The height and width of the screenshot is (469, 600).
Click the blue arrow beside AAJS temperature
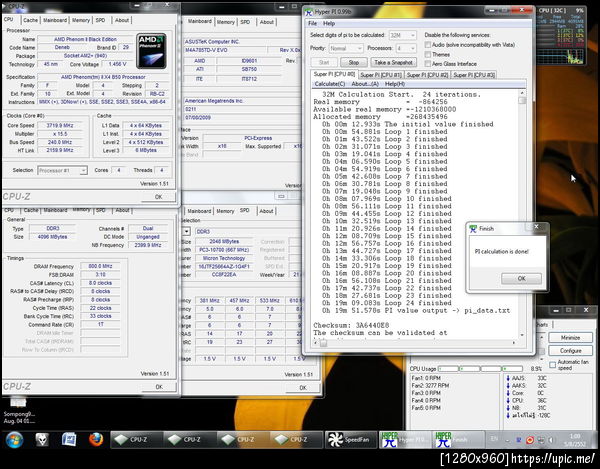508,378
